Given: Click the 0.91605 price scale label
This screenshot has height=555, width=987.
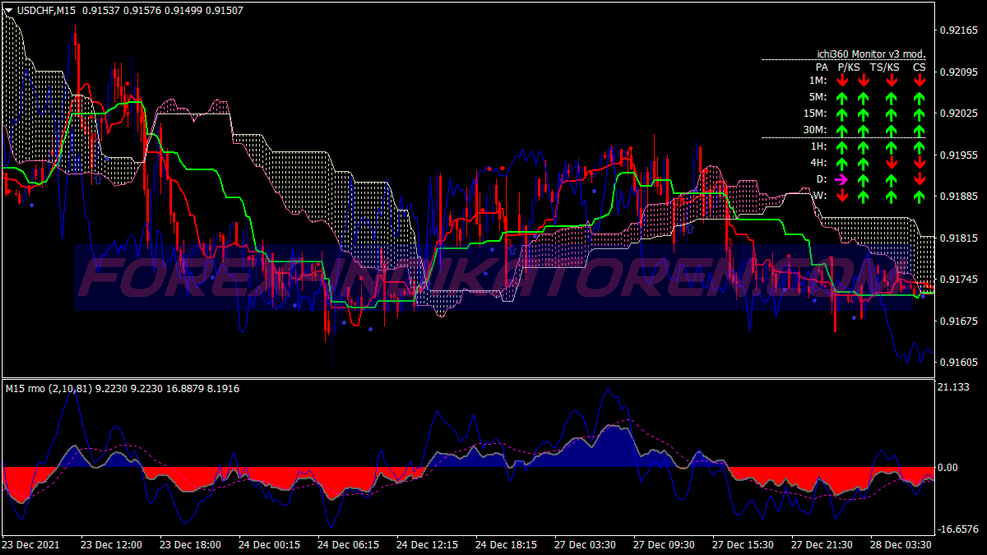Looking at the screenshot, I should [x=959, y=362].
